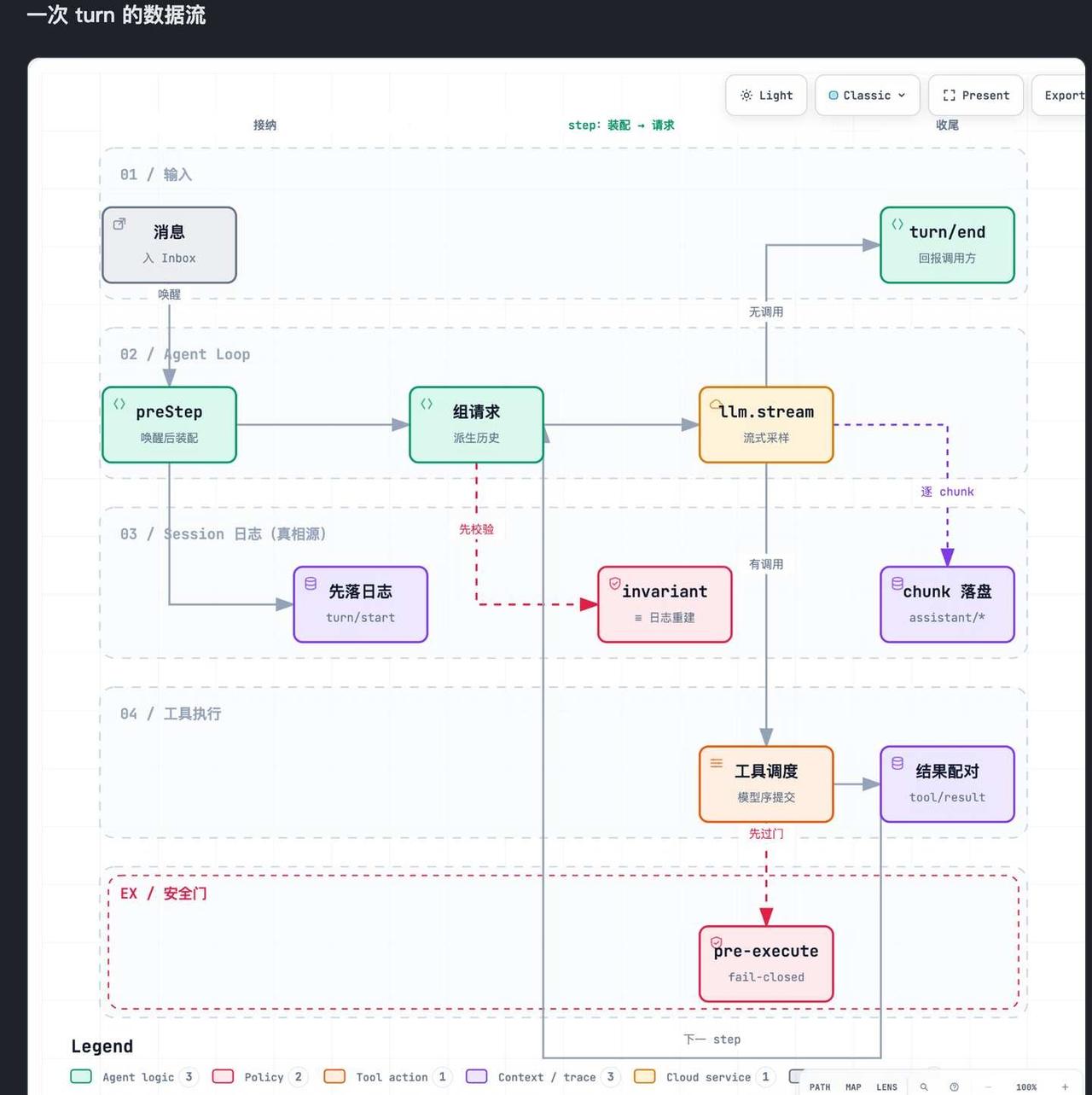1092x1095 pixels.
Task: Click shield icon on invariant node
Action: (615, 583)
